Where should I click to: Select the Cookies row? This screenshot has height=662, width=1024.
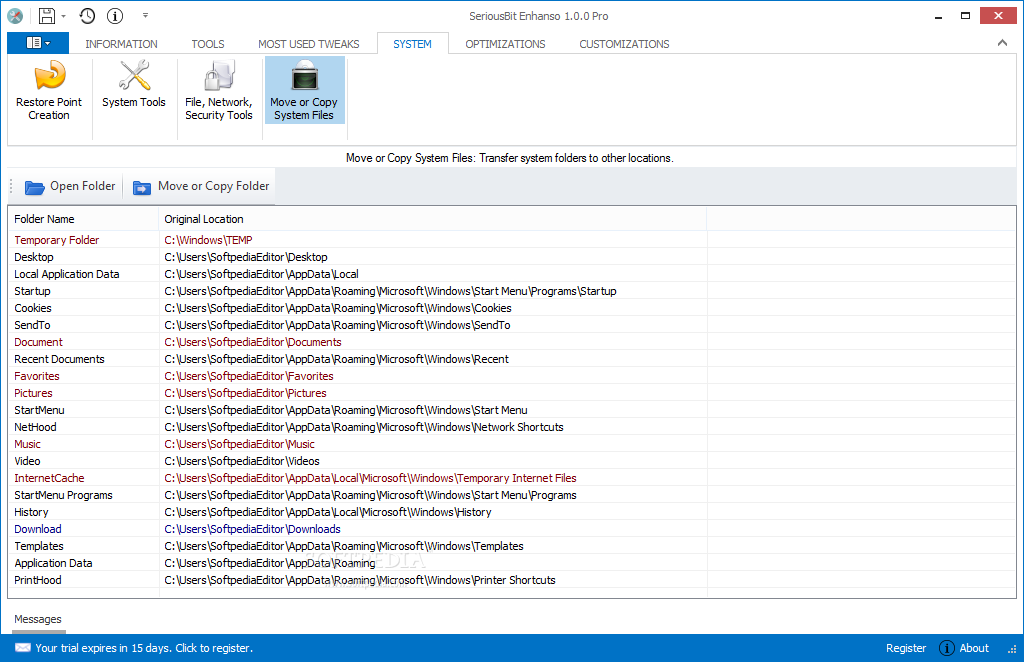point(511,308)
